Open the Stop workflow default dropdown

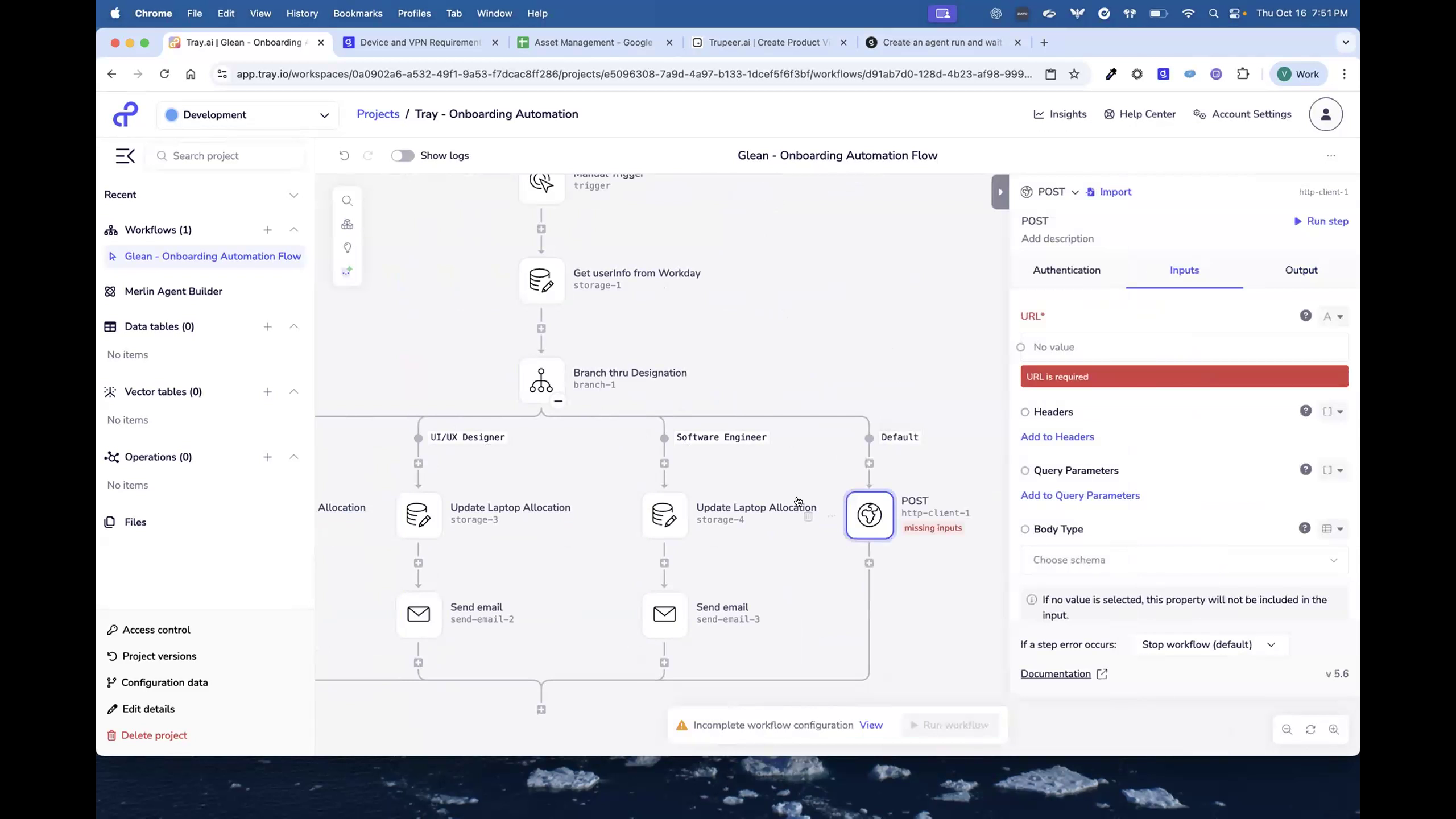(x=1209, y=644)
